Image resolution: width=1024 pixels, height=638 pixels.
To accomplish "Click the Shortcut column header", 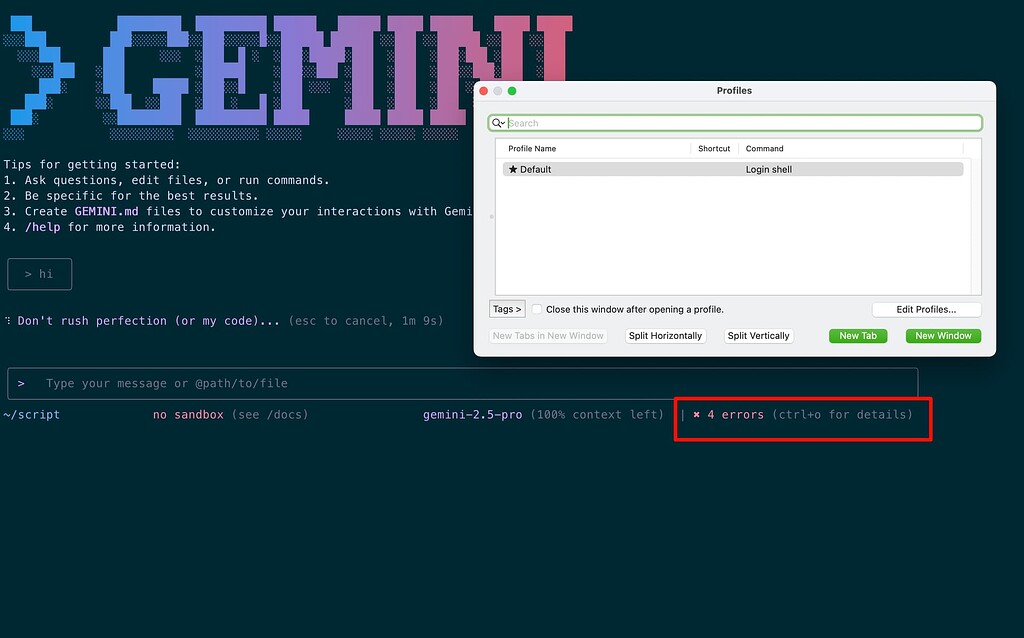I will tap(714, 149).
